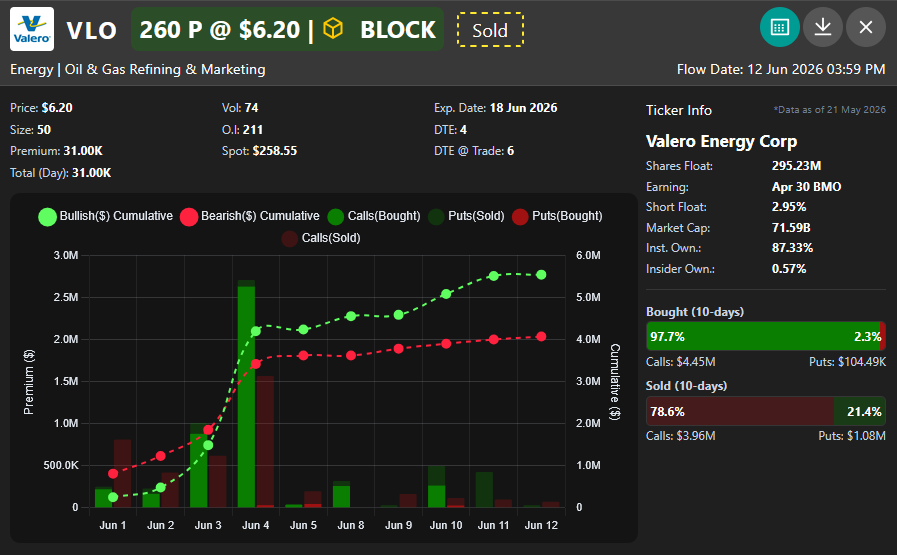Click the 260 P @ $6.20 BLOCK badge
897x555 pixels.
(287, 29)
